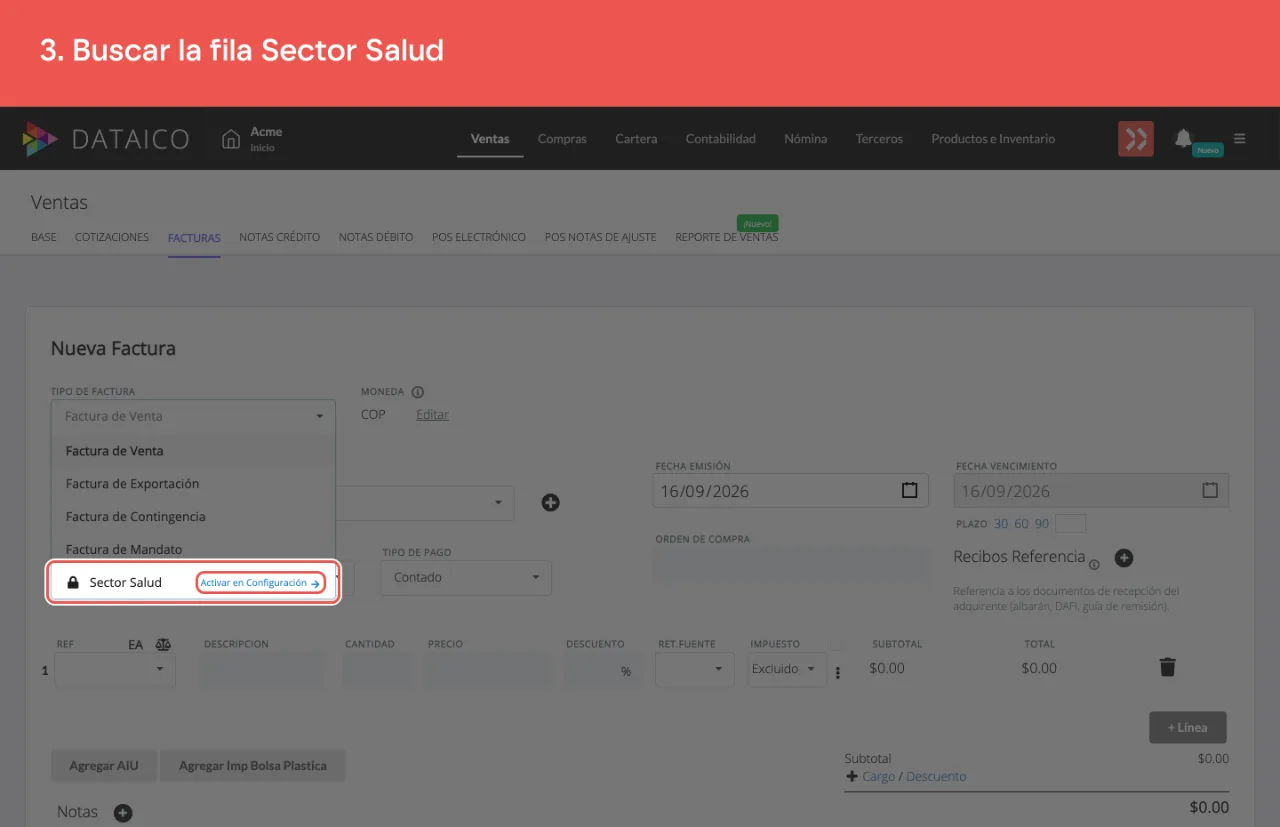The image size is (1280, 827).
Task: Open calendar for Fecha Emisión
Action: (x=909, y=490)
